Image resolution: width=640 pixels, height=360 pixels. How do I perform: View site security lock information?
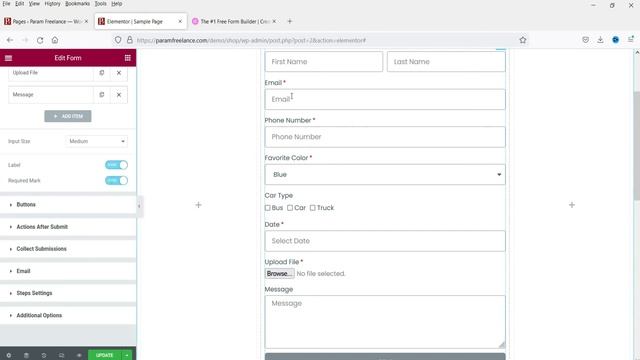pos(130,40)
